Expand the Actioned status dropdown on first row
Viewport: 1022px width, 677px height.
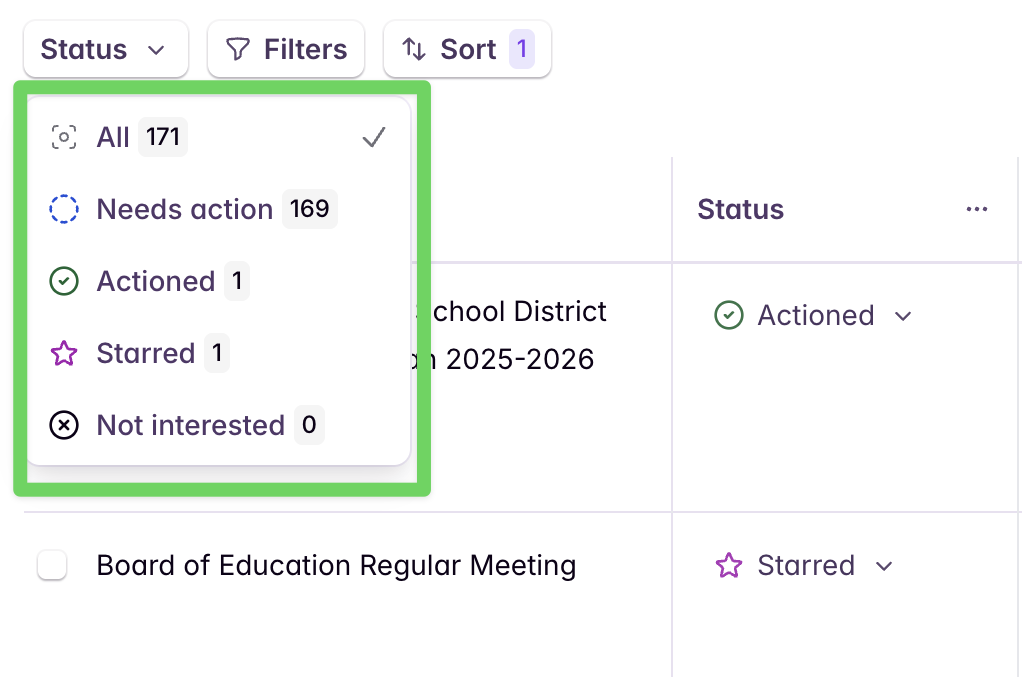pyautogui.click(x=903, y=315)
